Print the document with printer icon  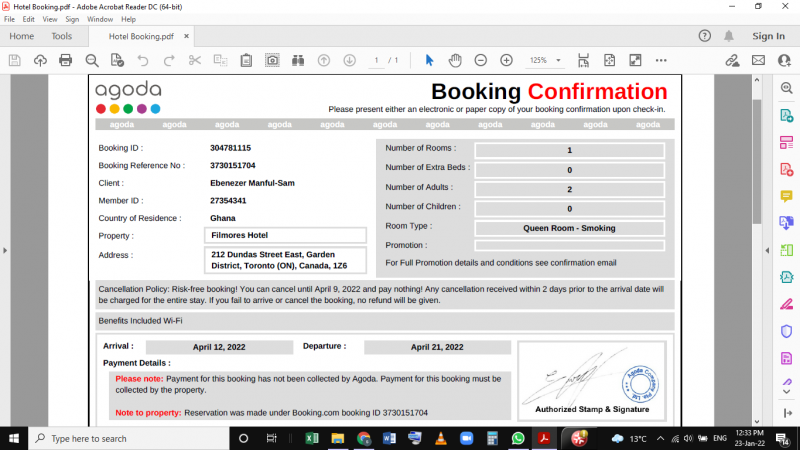[65, 60]
